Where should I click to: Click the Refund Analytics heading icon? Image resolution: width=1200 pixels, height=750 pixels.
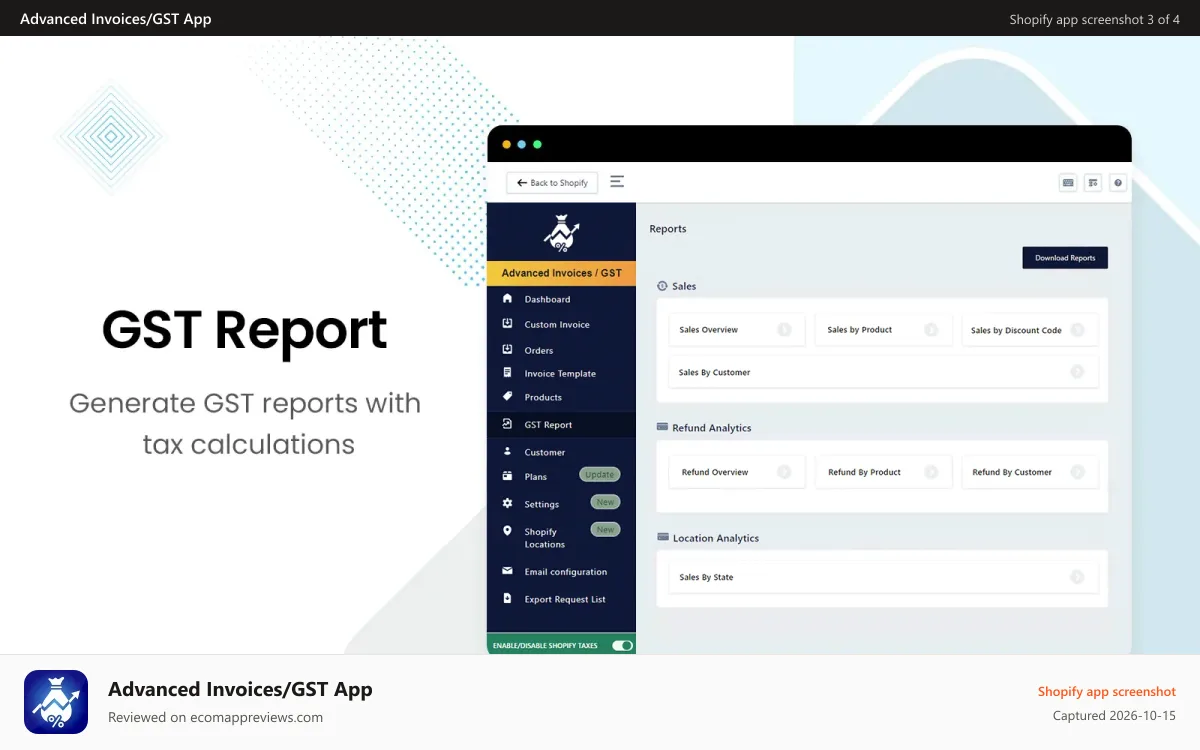coord(662,427)
